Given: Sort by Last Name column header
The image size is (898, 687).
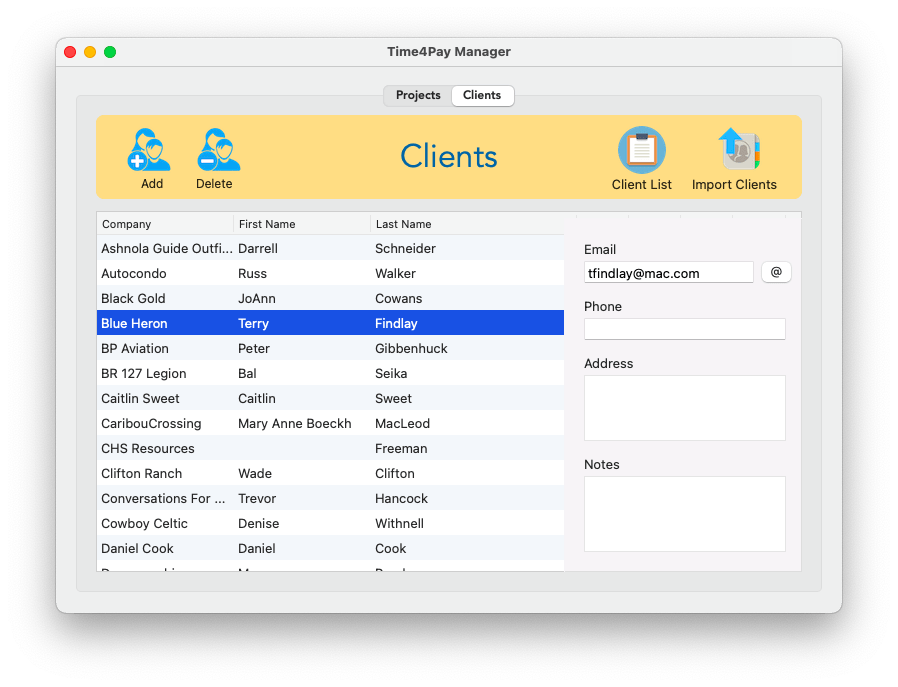Looking at the screenshot, I should [x=467, y=224].
